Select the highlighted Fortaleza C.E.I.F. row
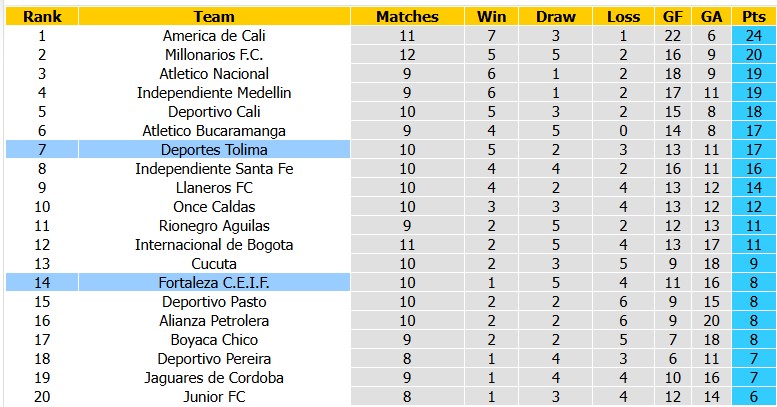 click(x=390, y=283)
